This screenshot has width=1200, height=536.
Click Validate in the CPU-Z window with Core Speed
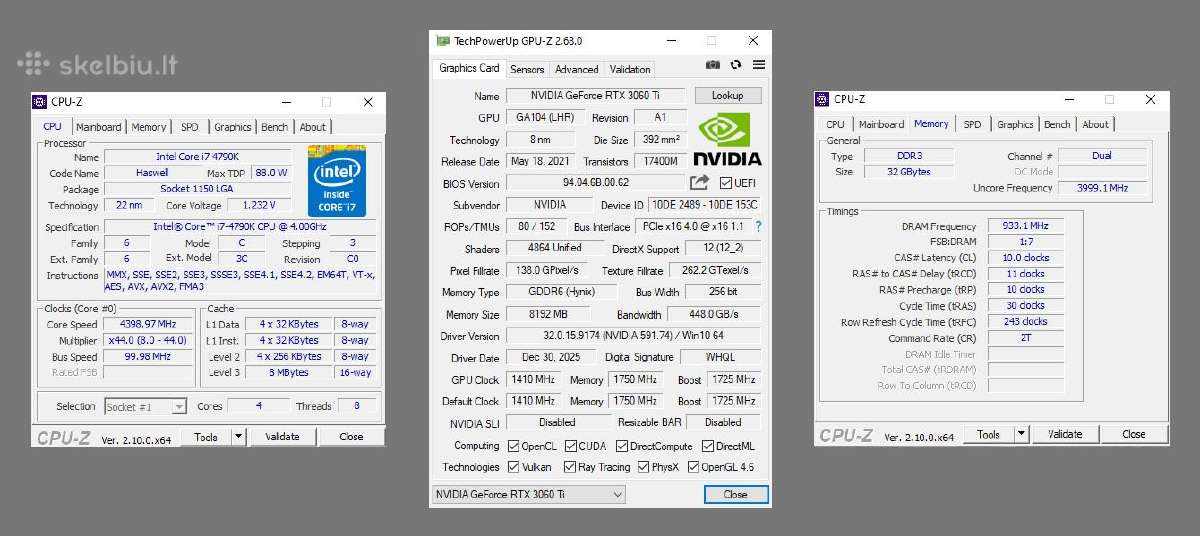coord(282,437)
